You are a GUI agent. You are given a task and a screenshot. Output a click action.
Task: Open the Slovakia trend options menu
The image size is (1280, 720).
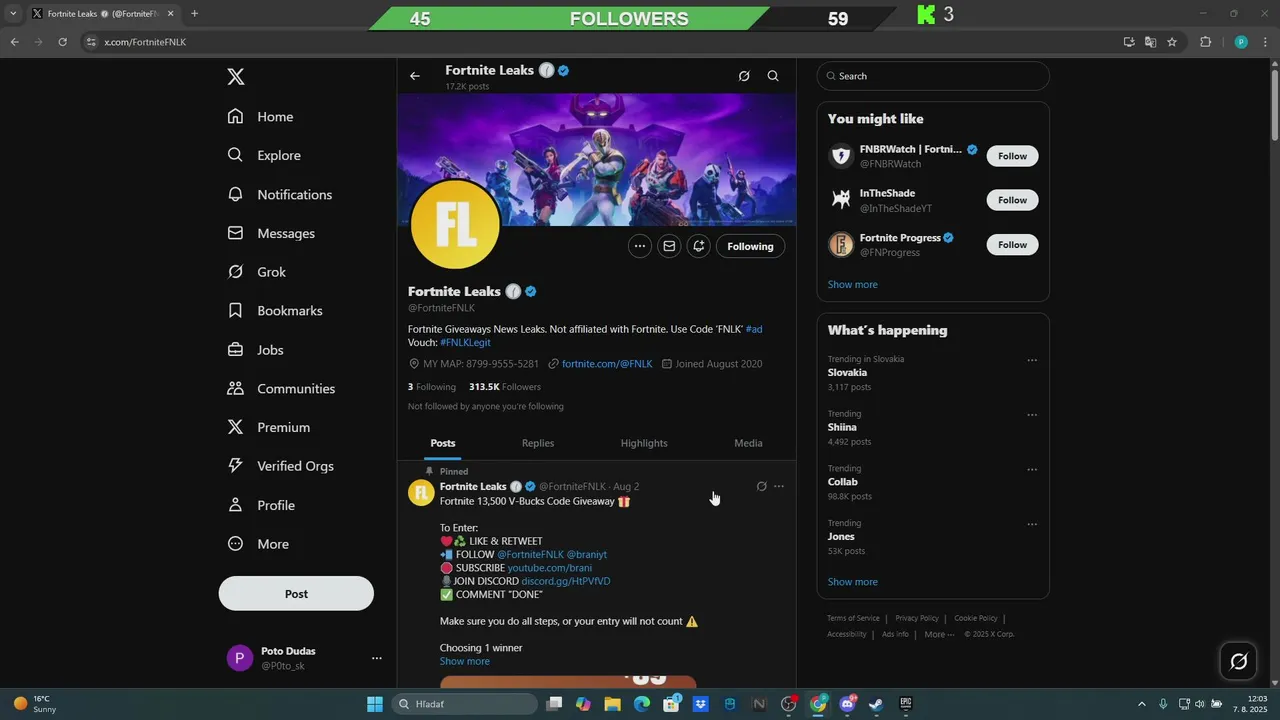[1032, 361]
